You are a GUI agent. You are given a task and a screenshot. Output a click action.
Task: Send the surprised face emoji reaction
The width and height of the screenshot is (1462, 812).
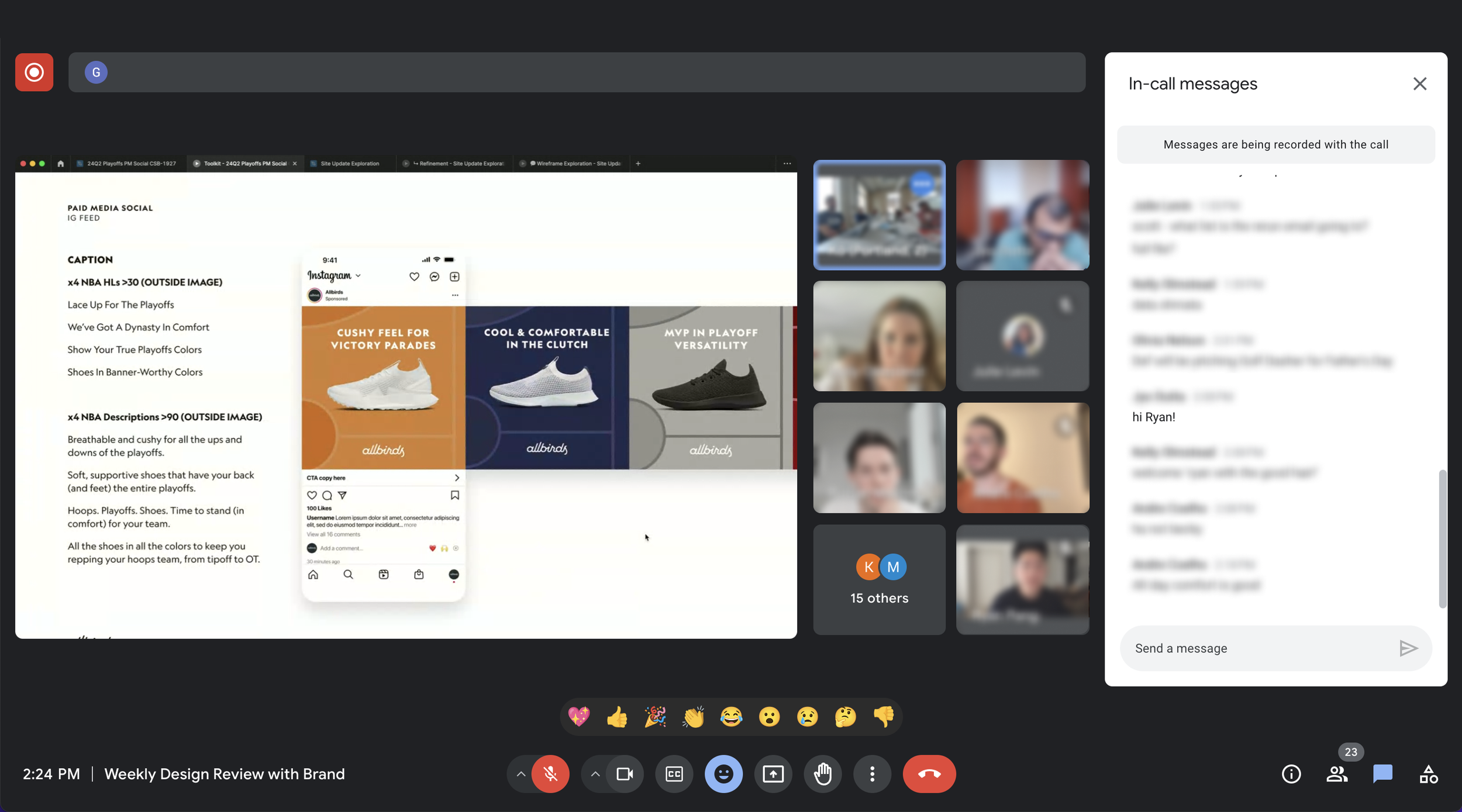tap(769, 716)
